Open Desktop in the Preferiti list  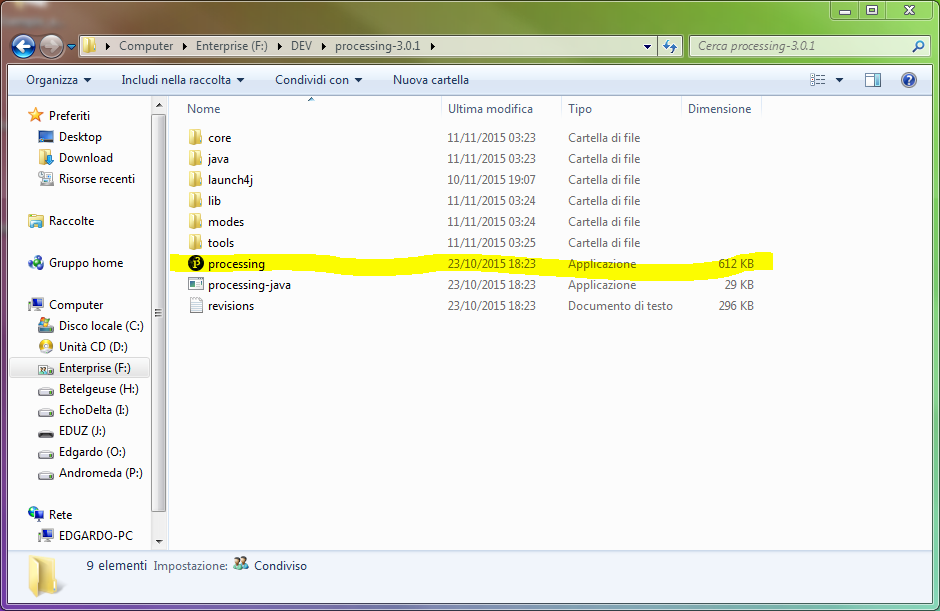coord(80,137)
